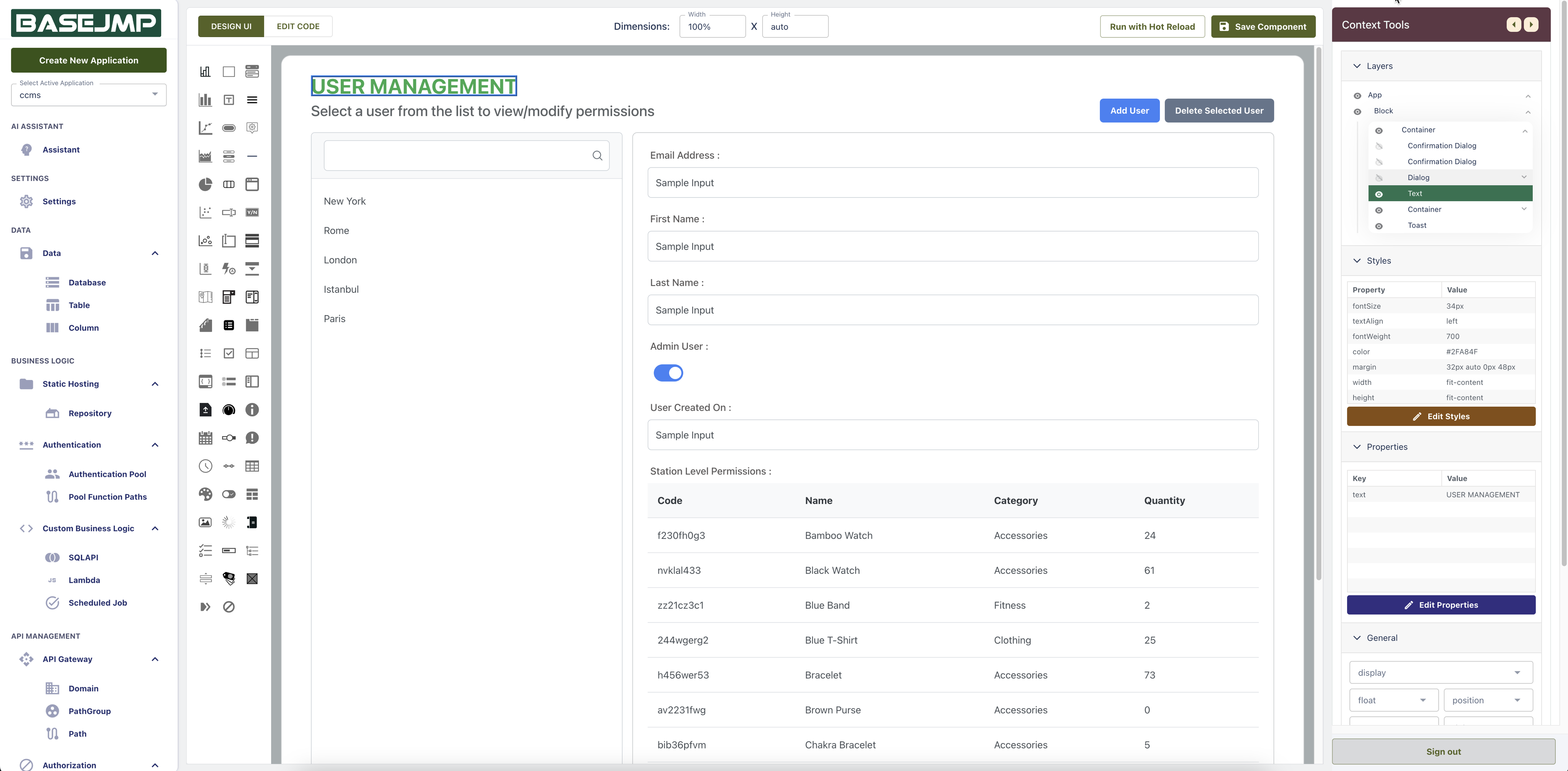
Task: Select the map component icon
Action: click(205, 297)
